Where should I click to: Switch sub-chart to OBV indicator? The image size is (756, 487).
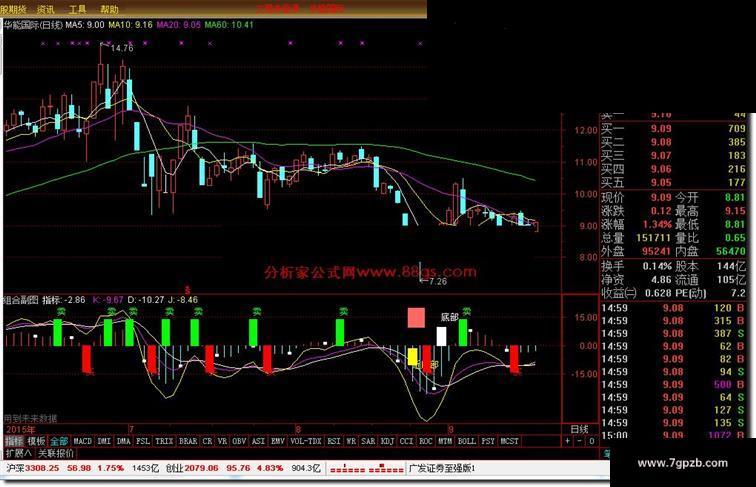[x=239, y=441]
